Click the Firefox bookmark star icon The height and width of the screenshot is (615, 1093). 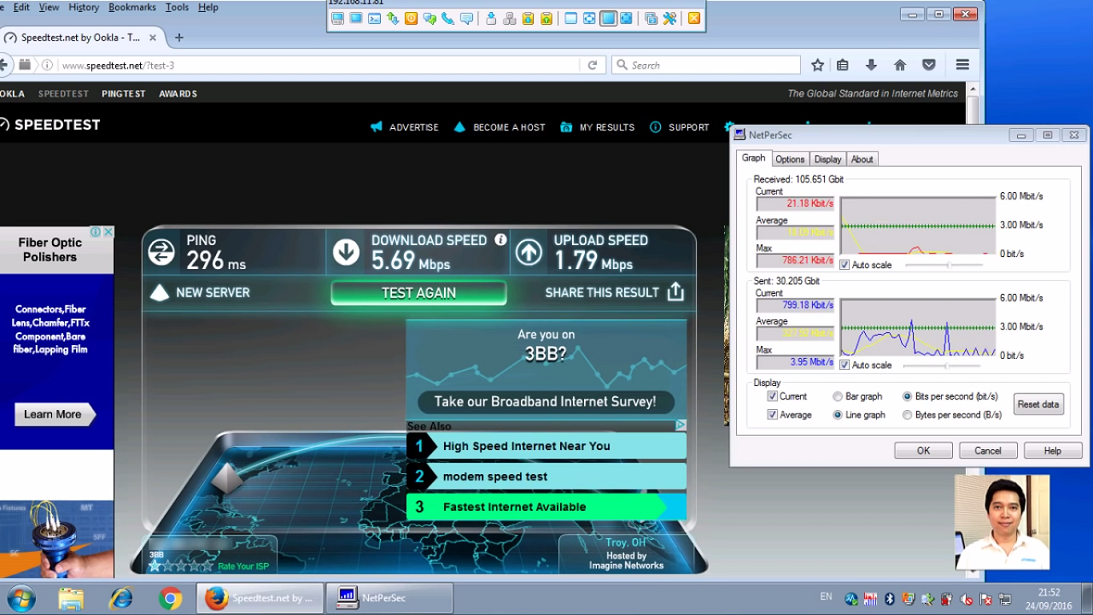(x=817, y=65)
